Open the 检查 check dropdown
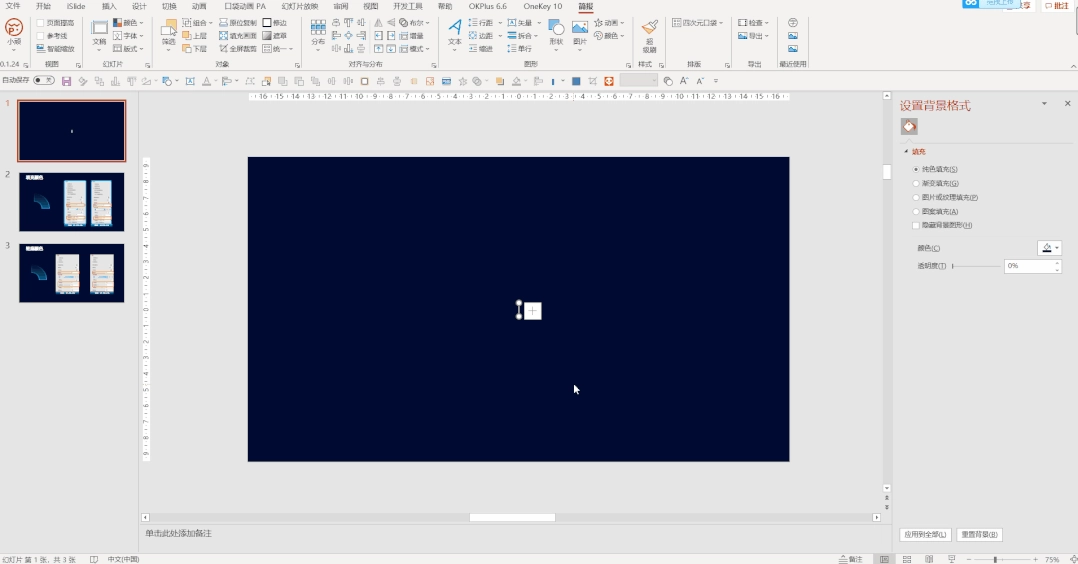This screenshot has width=1078, height=564. pyautogui.click(x=754, y=23)
